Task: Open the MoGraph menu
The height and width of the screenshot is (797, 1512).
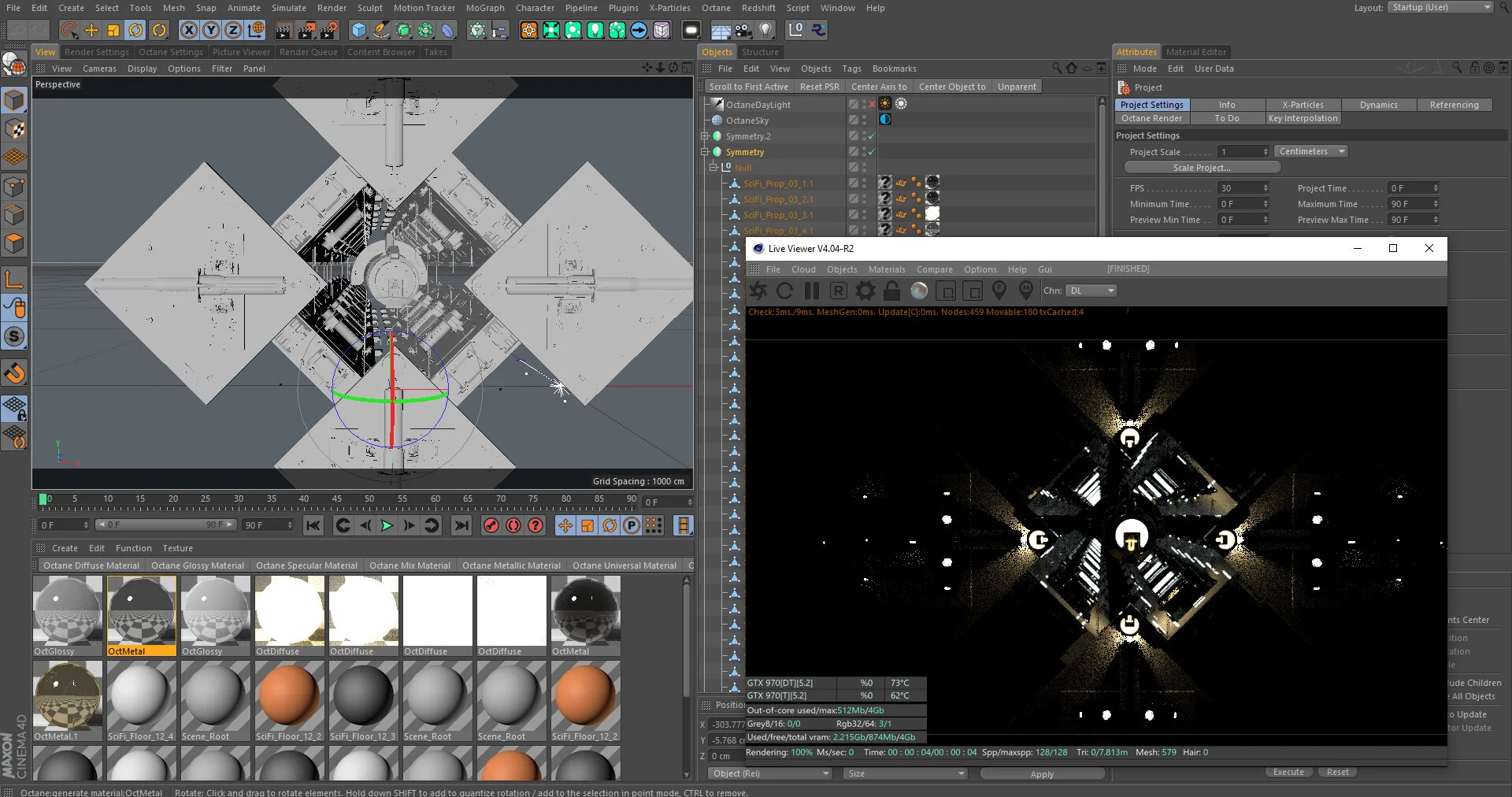Action: click(484, 8)
